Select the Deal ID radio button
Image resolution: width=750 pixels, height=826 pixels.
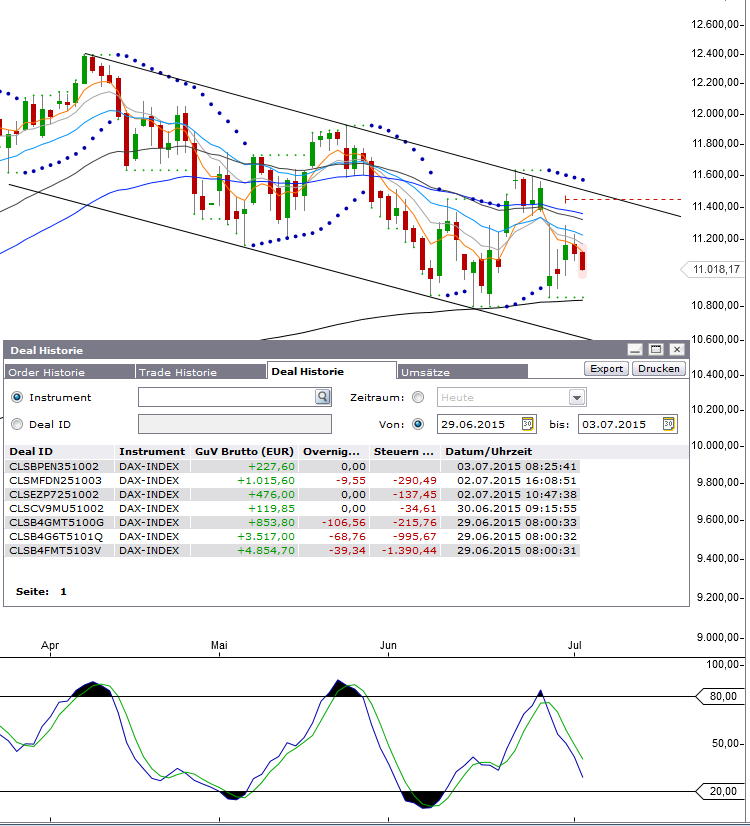tap(16, 424)
